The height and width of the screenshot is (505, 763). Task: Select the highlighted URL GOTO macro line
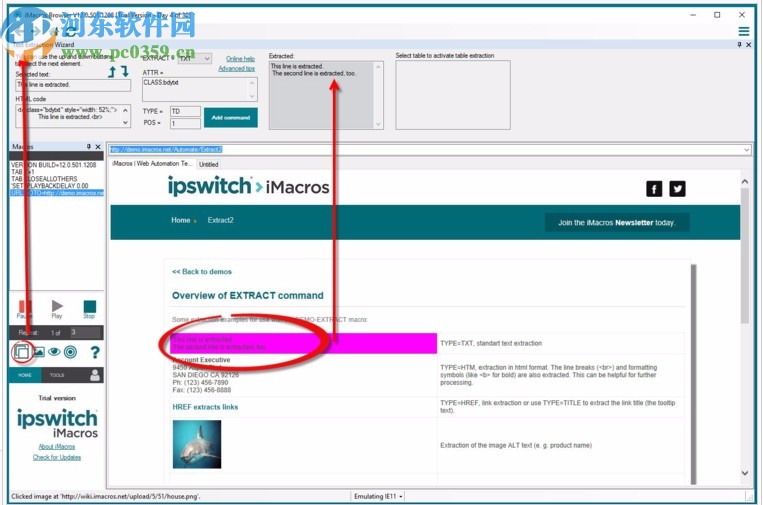point(57,193)
